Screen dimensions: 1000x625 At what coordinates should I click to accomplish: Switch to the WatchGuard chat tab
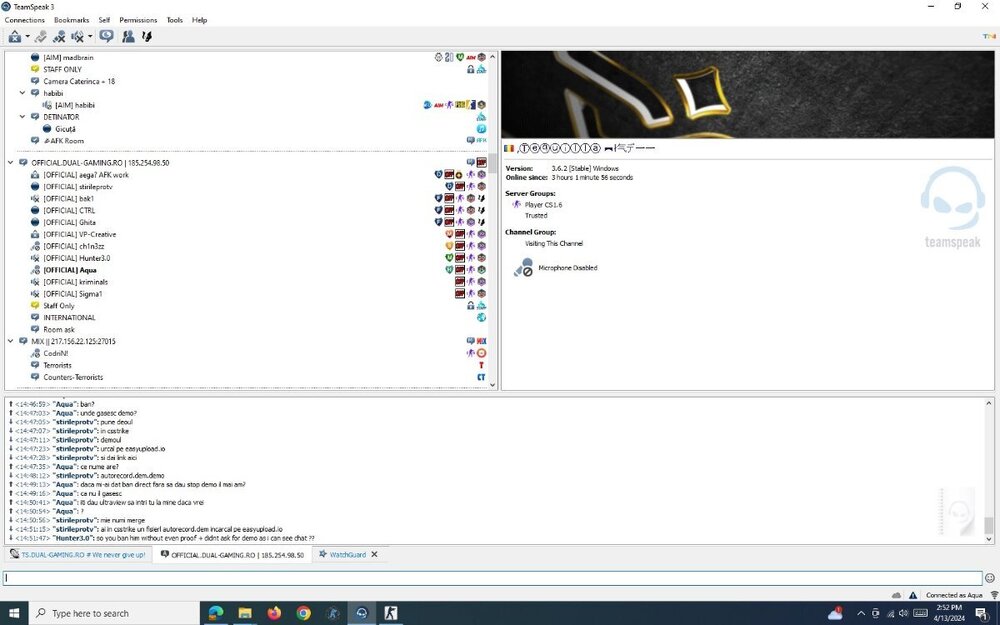tap(348, 554)
